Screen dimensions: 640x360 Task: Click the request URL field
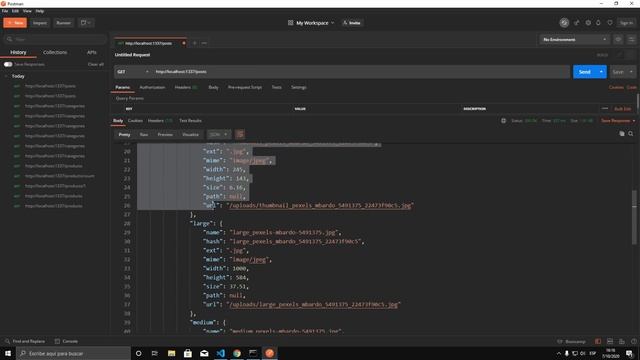tap(361, 72)
